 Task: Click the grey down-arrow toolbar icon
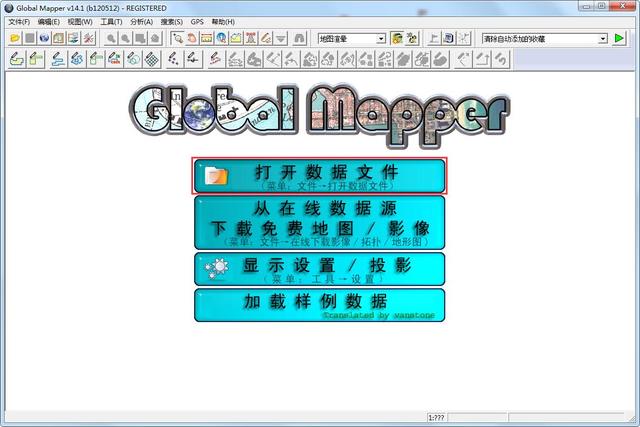(280, 38)
